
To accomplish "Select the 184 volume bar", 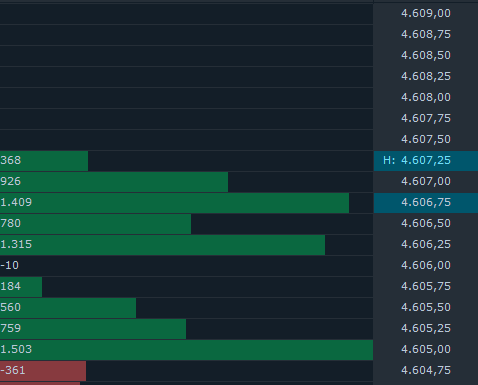I will click(21, 287).
